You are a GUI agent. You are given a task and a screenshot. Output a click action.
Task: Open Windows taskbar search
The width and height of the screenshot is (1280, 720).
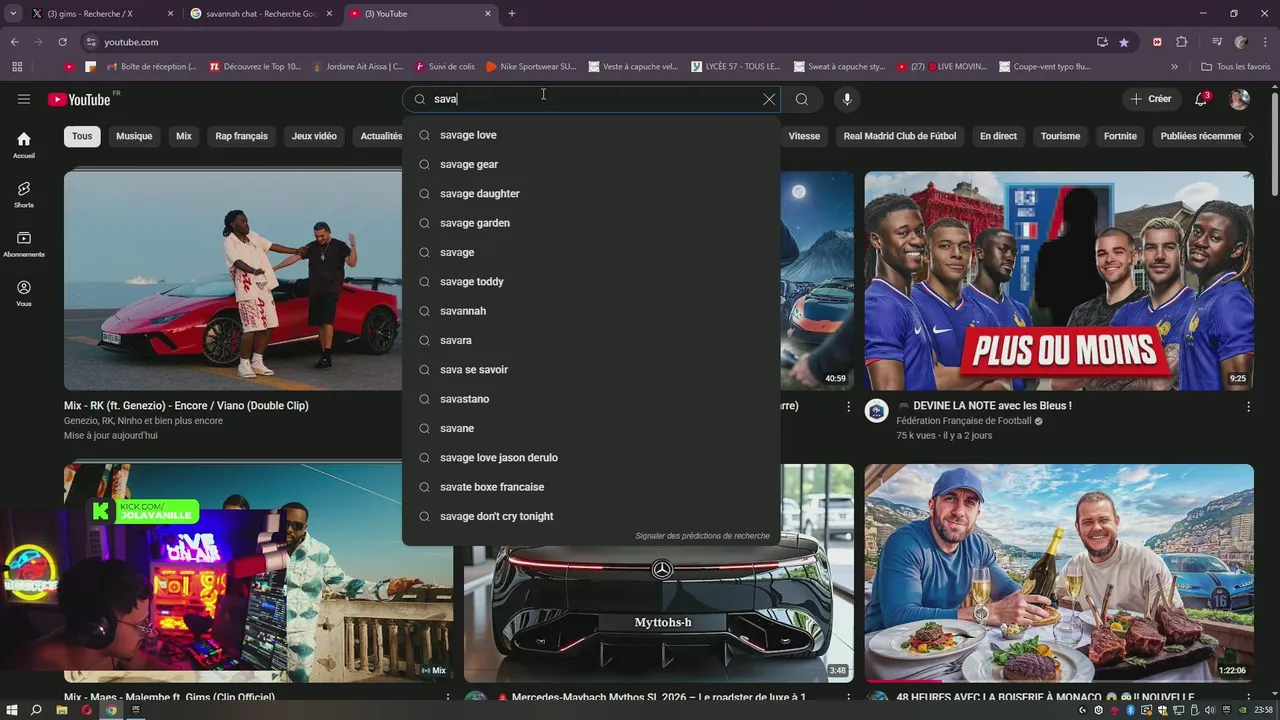pos(36,710)
